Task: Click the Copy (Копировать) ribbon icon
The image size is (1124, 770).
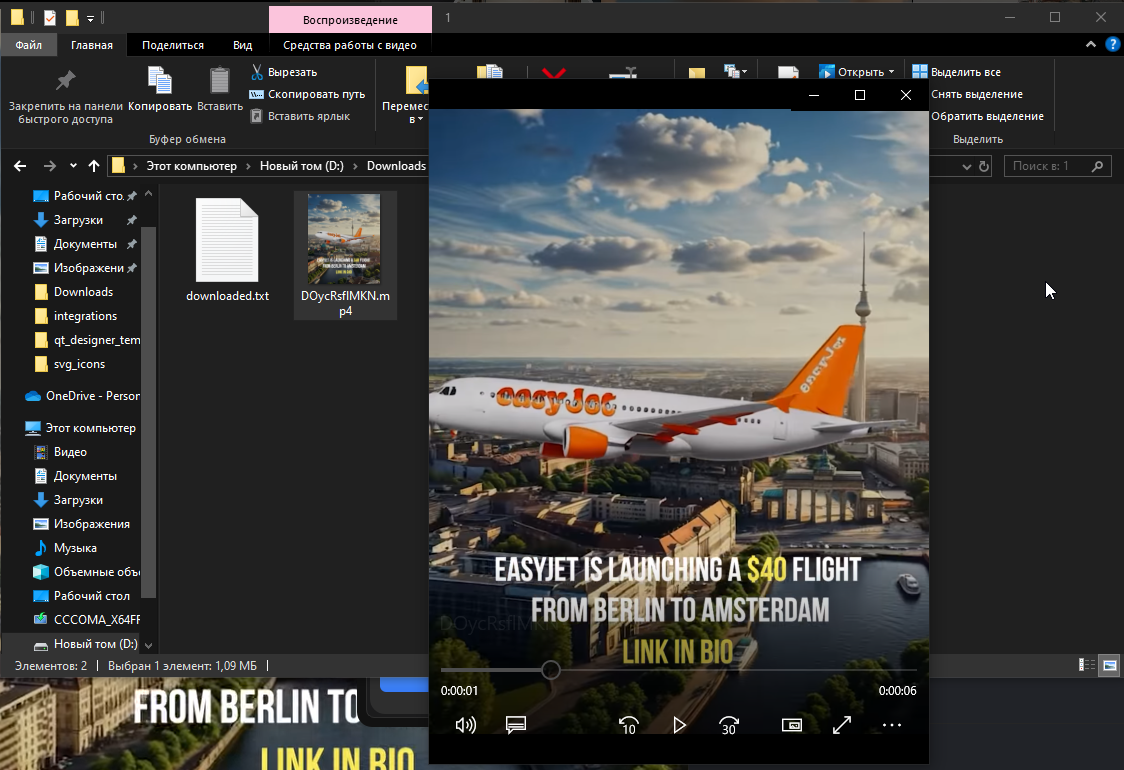Action: tap(159, 82)
